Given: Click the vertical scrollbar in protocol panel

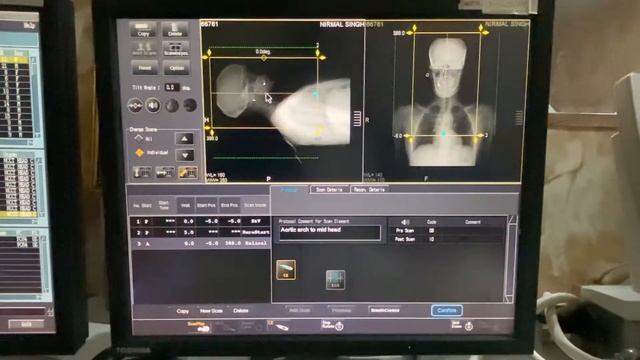Looking at the screenshot, I should pyautogui.click(x=510, y=259).
